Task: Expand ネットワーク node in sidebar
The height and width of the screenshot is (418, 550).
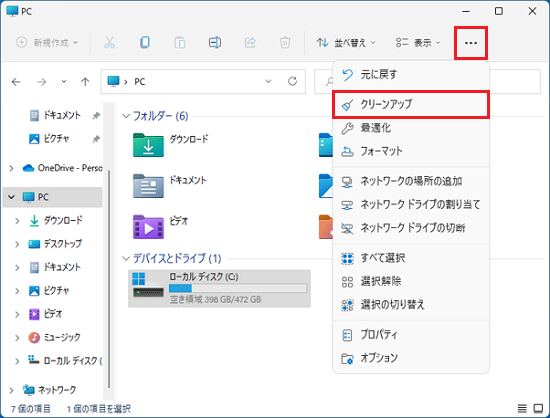Action: [12, 390]
